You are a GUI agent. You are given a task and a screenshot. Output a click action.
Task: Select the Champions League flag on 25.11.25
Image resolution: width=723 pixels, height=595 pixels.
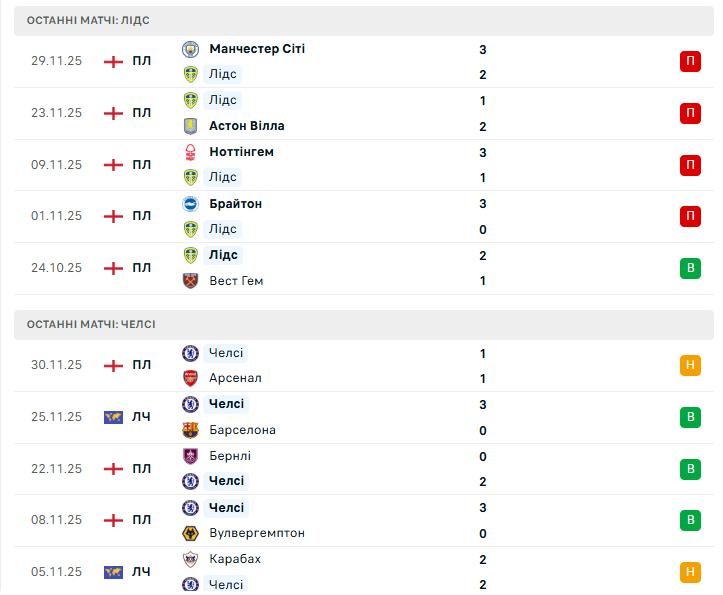[x=113, y=417]
